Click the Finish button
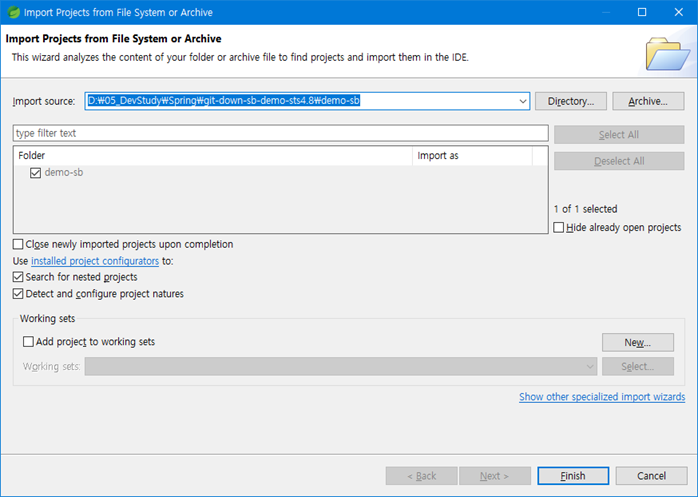The height and width of the screenshot is (497, 698). tap(573, 476)
